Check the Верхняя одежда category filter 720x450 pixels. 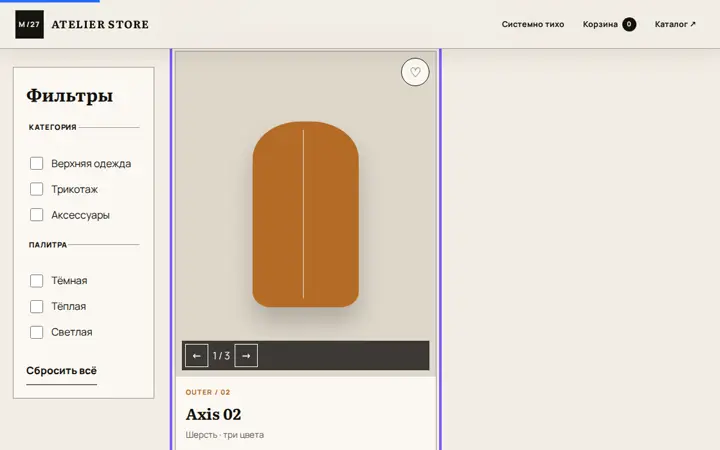(37, 163)
